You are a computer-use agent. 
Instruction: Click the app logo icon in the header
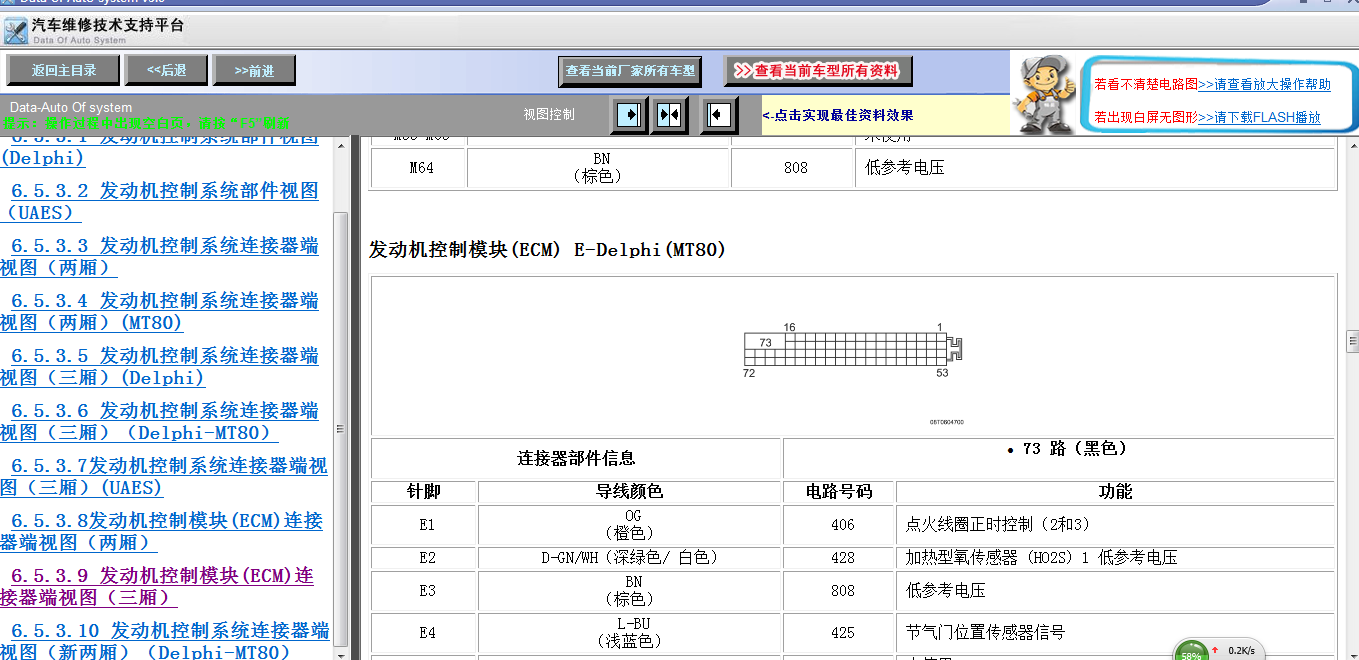[15, 31]
